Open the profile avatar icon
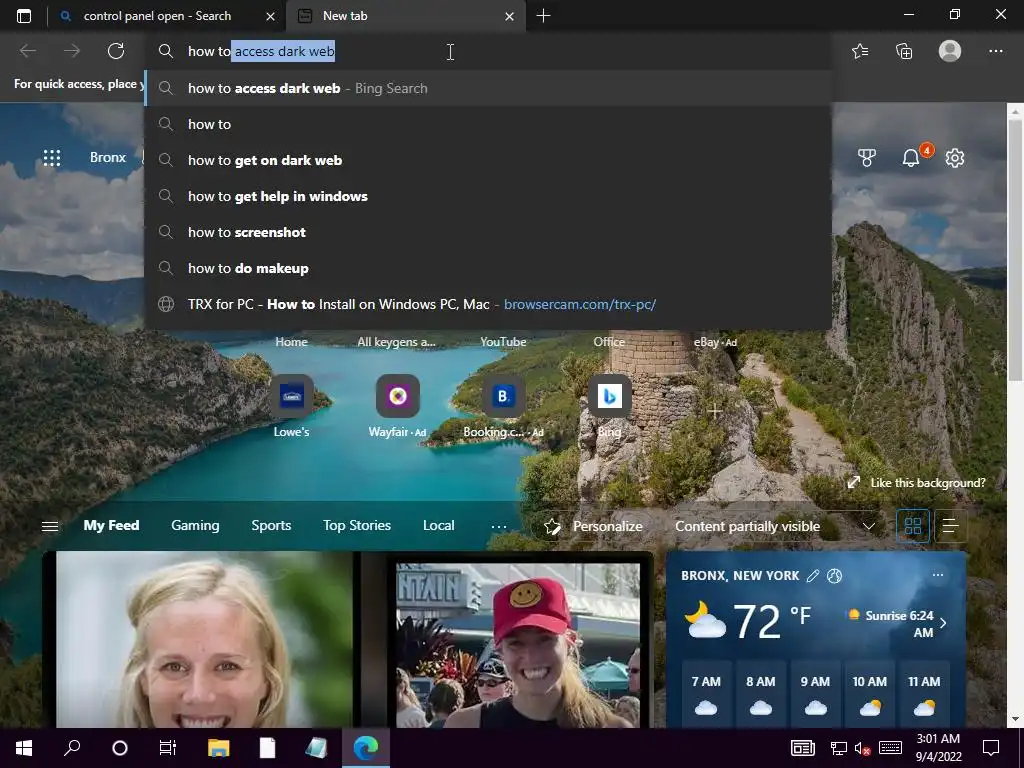This screenshot has width=1024, height=768. (950, 51)
